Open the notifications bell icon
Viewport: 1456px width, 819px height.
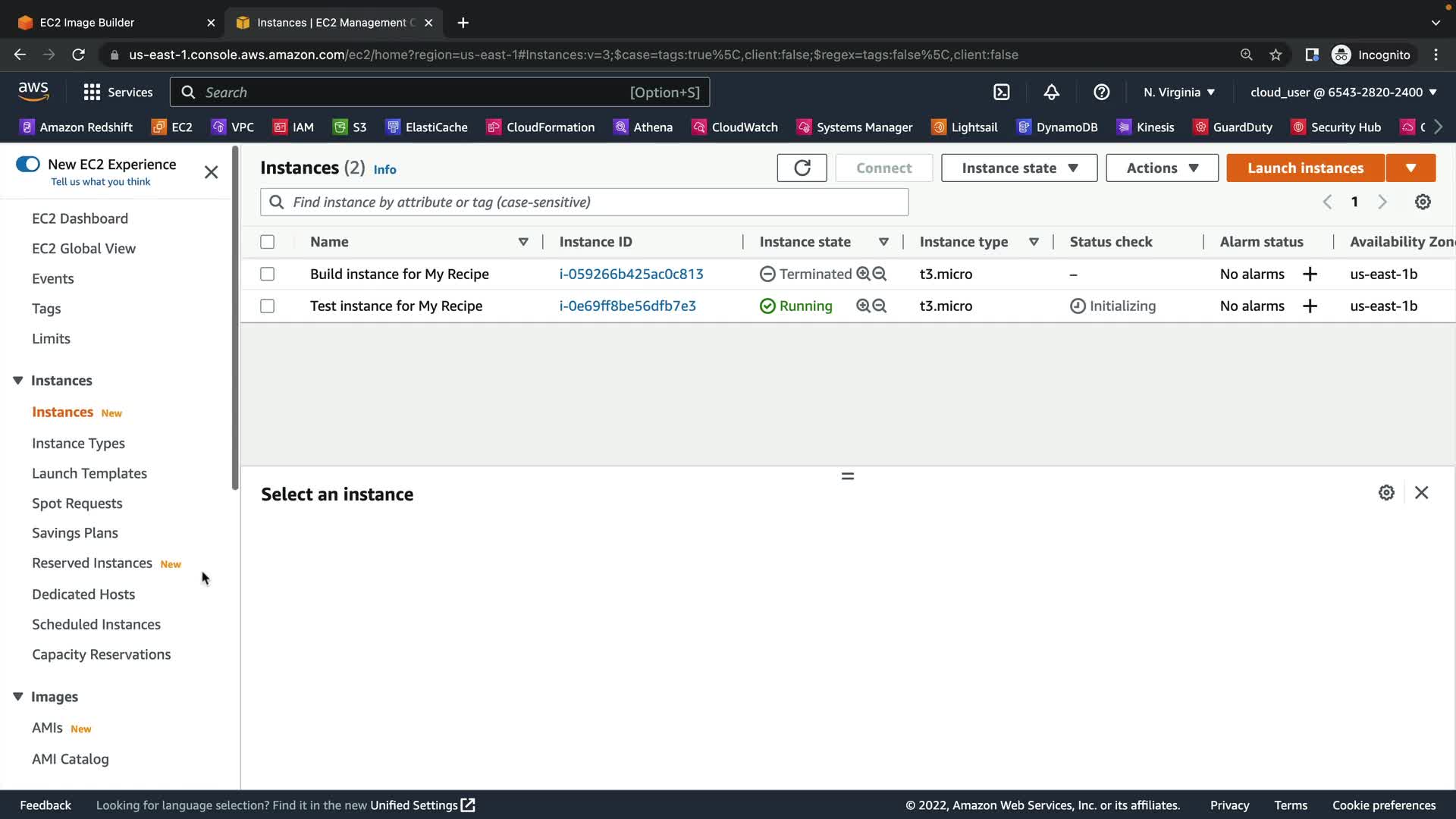[x=1051, y=93]
